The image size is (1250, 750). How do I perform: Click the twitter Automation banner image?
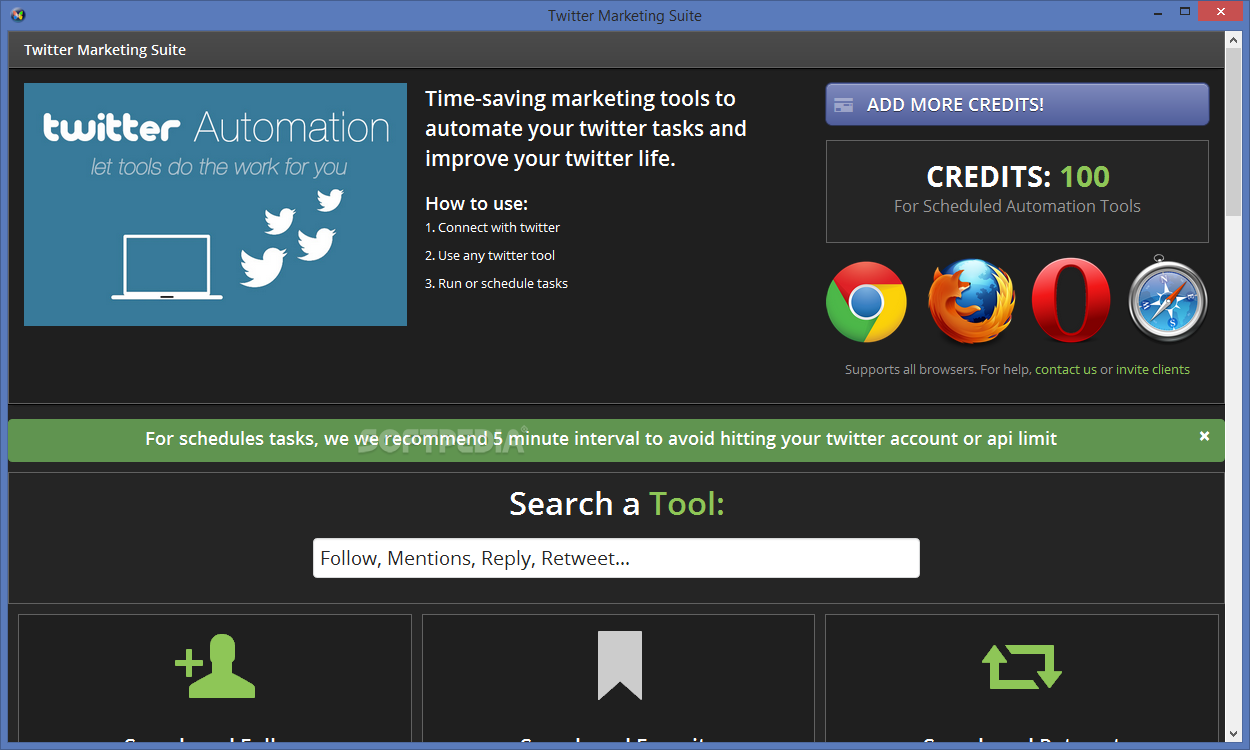215,204
